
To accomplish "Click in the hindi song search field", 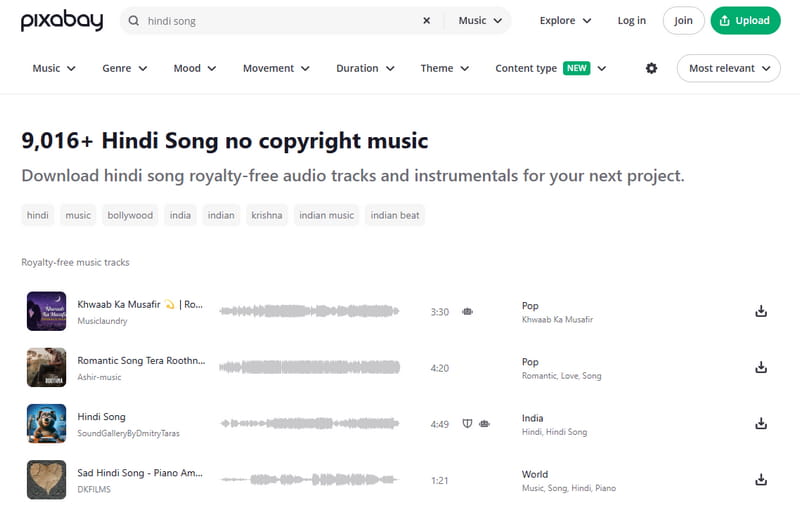I will pyautogui.click(x=281, y=21).
